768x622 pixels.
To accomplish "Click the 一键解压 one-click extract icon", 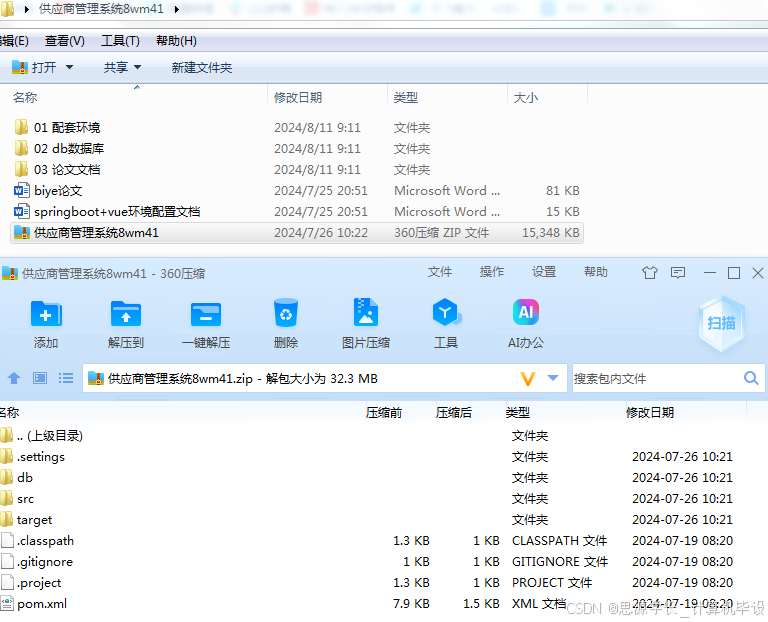I will [206, 313].
